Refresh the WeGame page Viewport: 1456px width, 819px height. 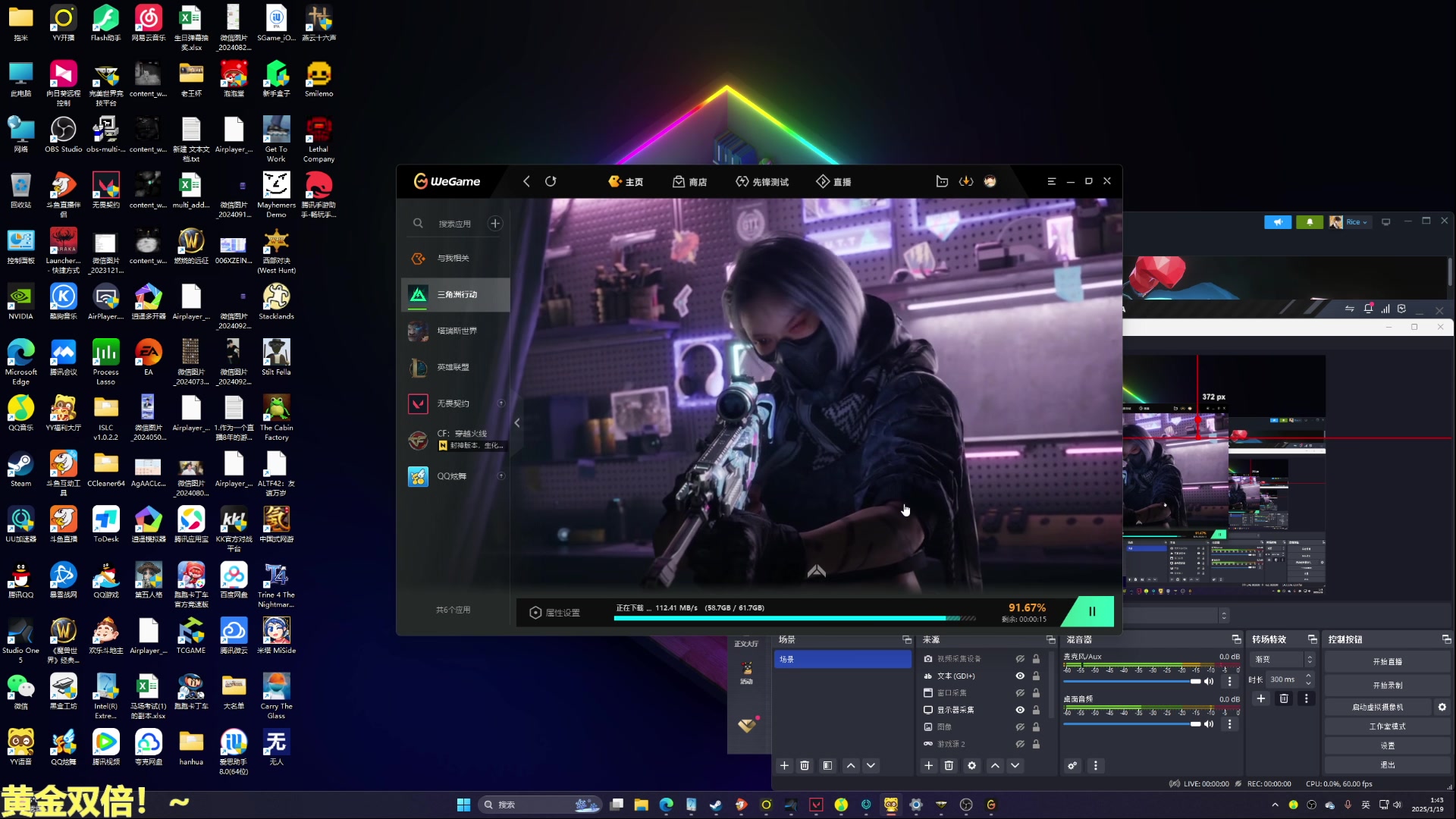tap(551, 181)
